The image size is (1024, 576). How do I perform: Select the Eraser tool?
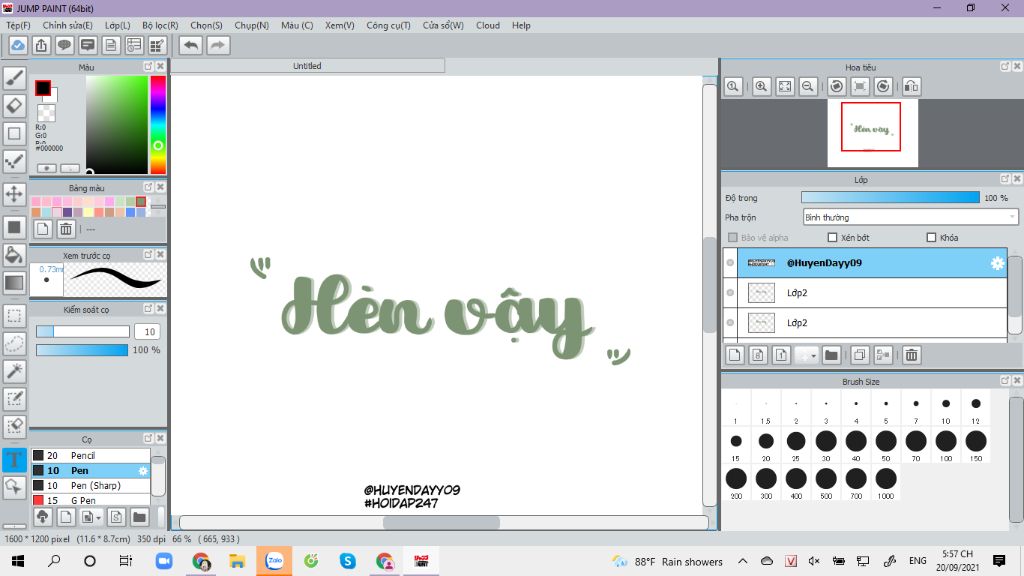[x=14, y=106]
